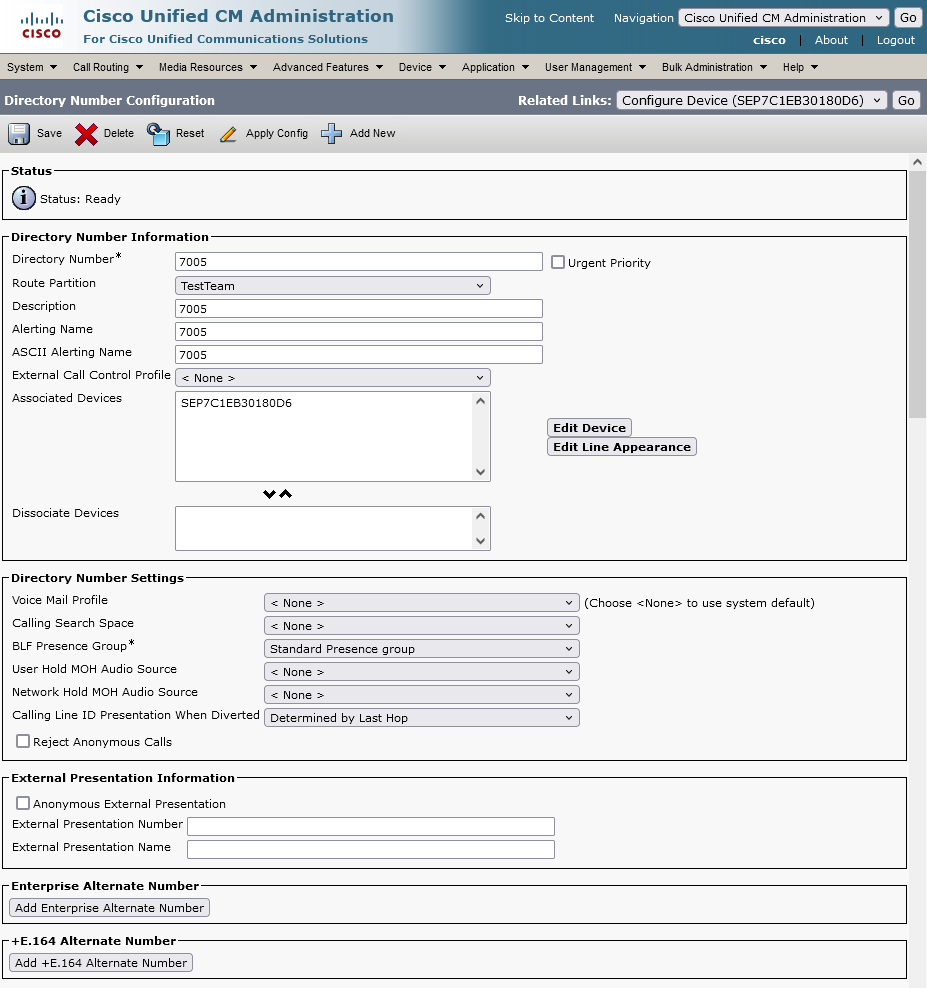Open the Call Routing menu
Screen dimensions: 927x988
tap(107, 67)
